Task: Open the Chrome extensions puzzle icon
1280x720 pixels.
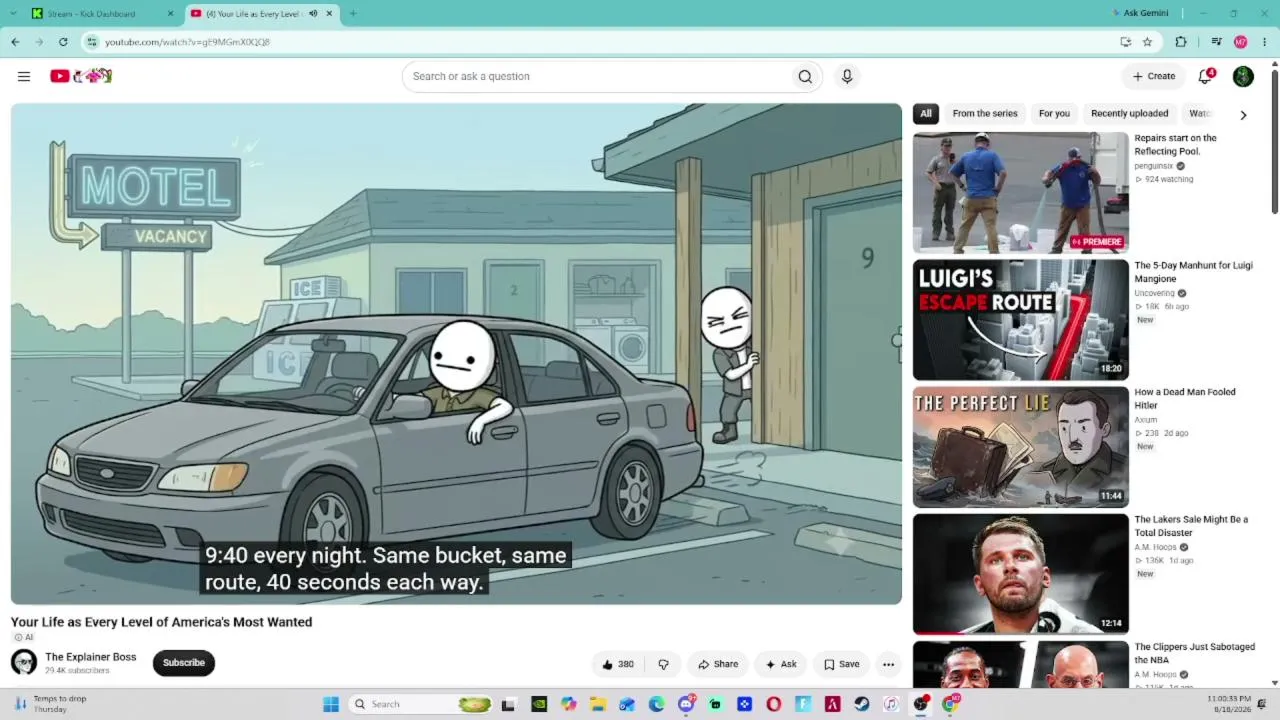Action: click(1181, 42)
